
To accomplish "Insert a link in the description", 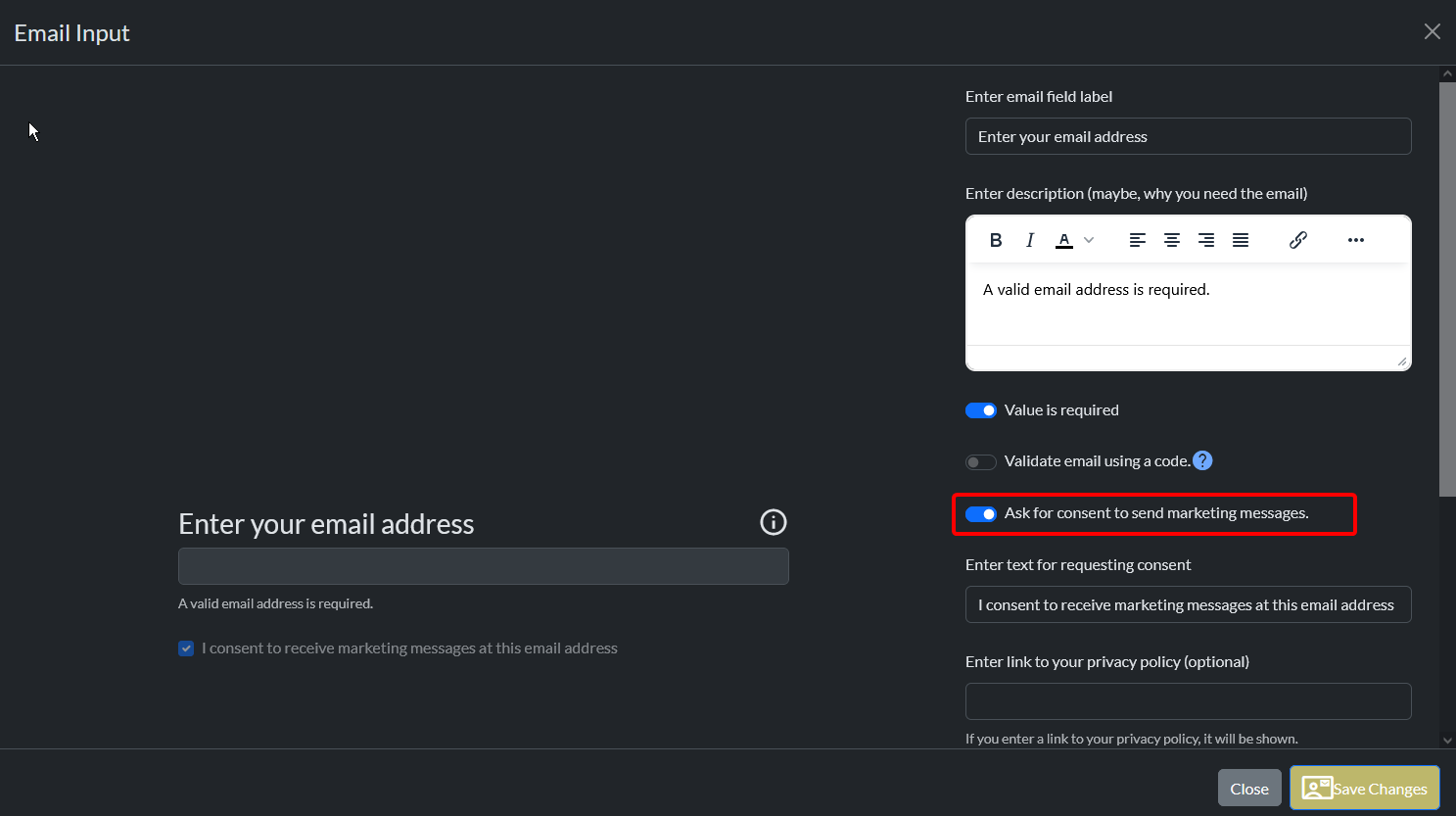I will (x=1298, y=240).
